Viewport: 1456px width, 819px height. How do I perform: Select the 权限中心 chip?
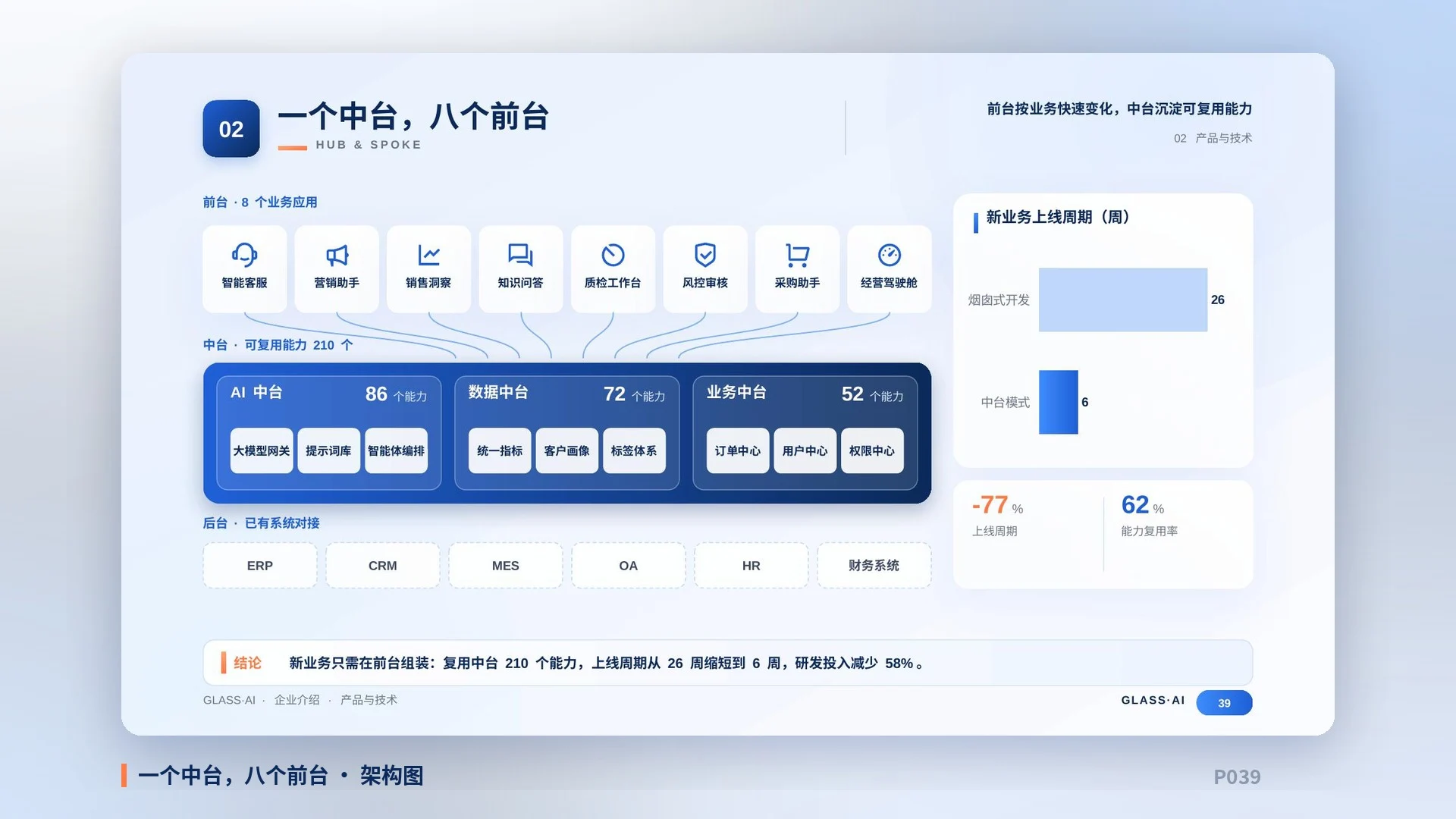pyautogui.click(x=872, y=450)
